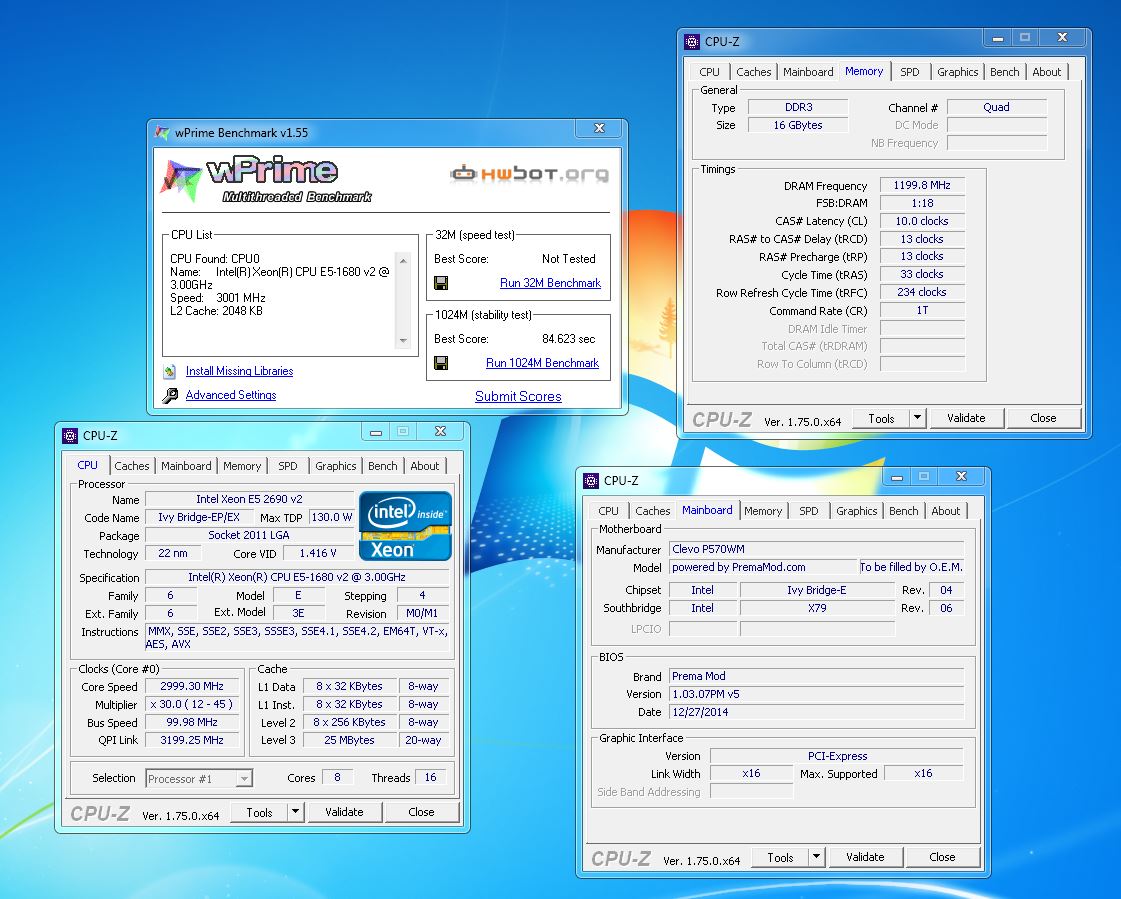Click the BIOS Date value 12/27/2014
Image resolution: width=1121 pixels, height=899 pixels.
(x=816, y=712)
